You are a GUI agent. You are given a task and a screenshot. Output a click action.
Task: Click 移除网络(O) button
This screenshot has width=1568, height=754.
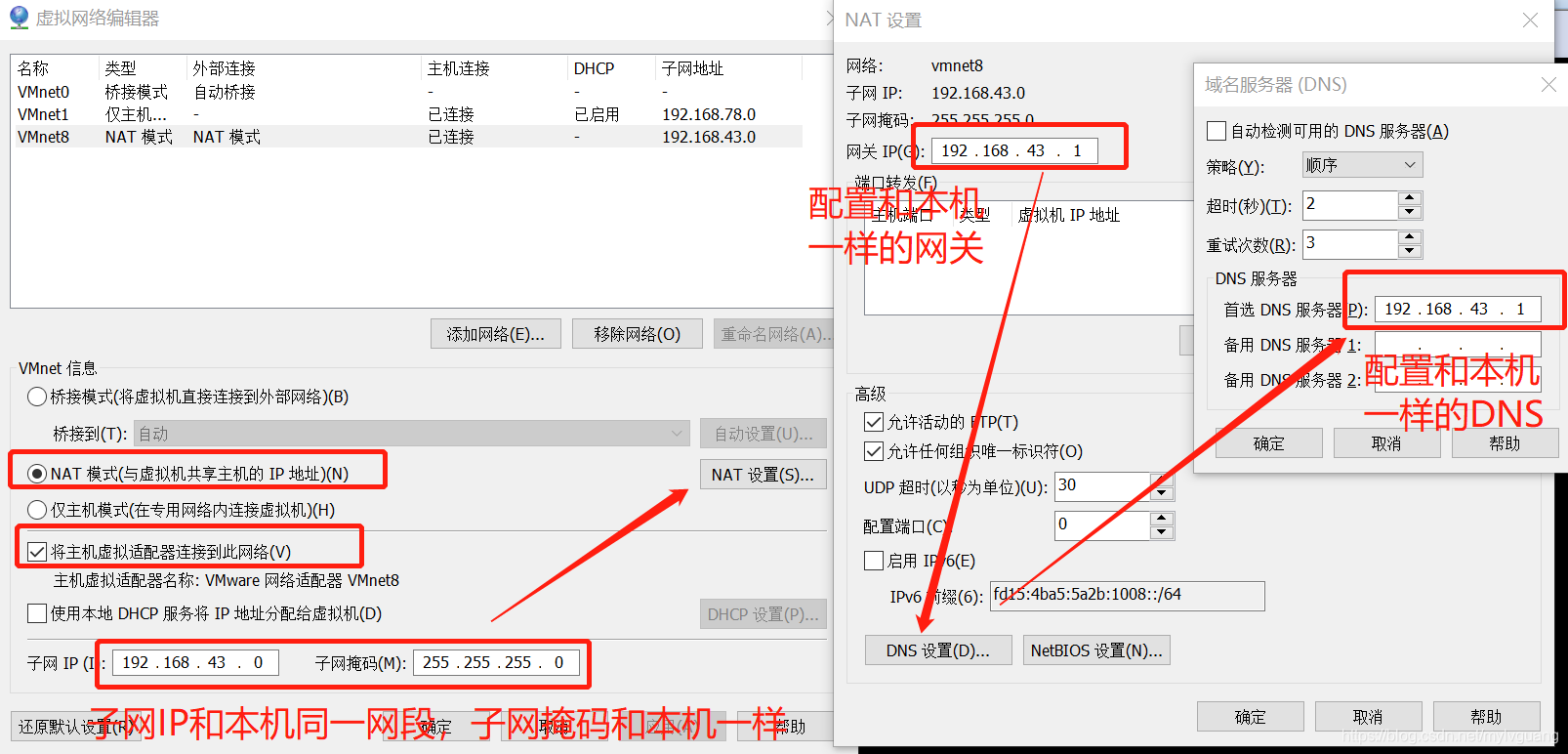pyautogui.click(x=638, y=334)
